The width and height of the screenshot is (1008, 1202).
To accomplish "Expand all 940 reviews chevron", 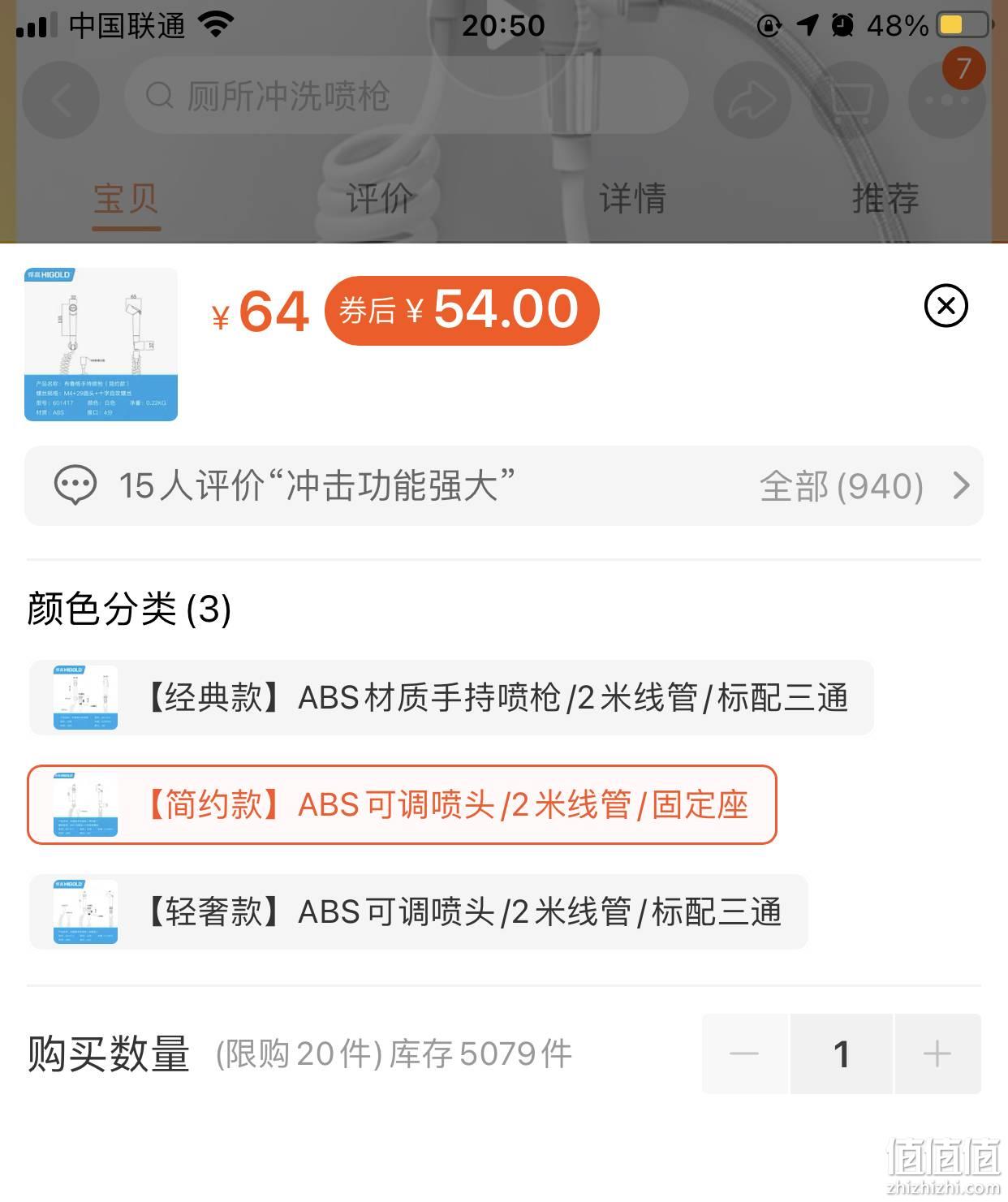I will click(x=962, y=485).
